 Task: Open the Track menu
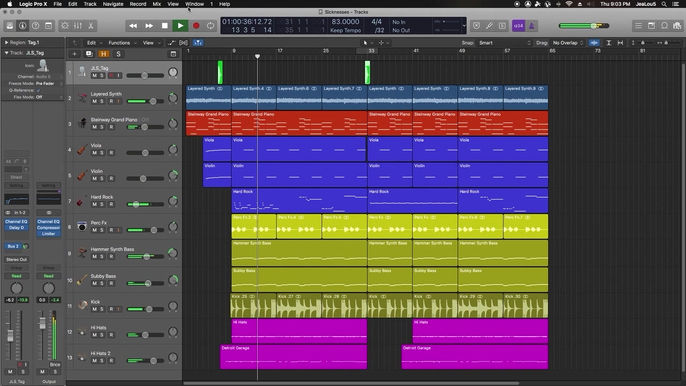point(90,4)
